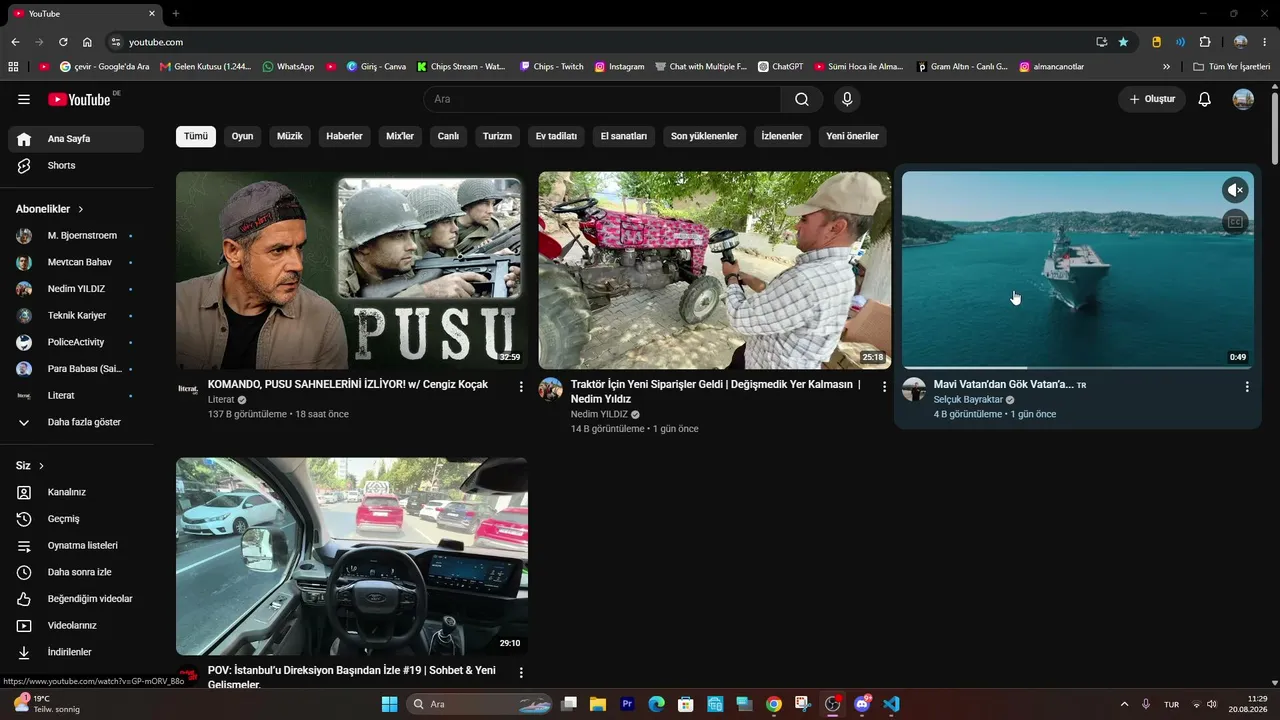Show hidden system tray icons
Viewport: 1280px width, 720px height.
click(x=1124, y=704)
